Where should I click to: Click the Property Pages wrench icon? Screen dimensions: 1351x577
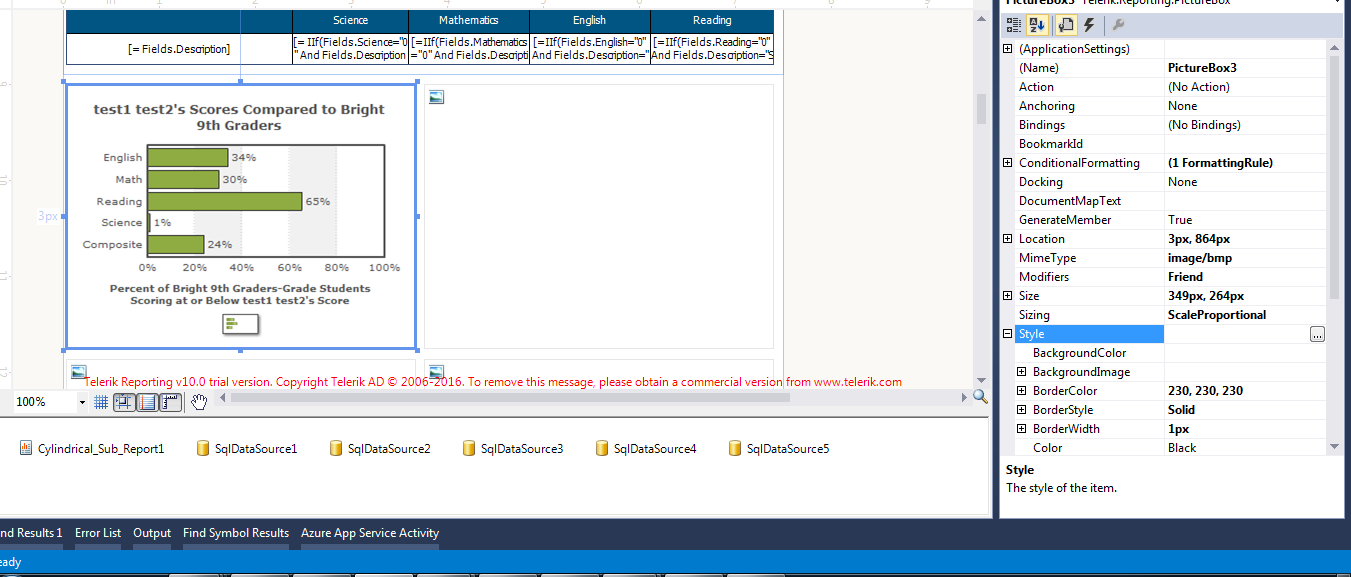tap(1118, 25)
